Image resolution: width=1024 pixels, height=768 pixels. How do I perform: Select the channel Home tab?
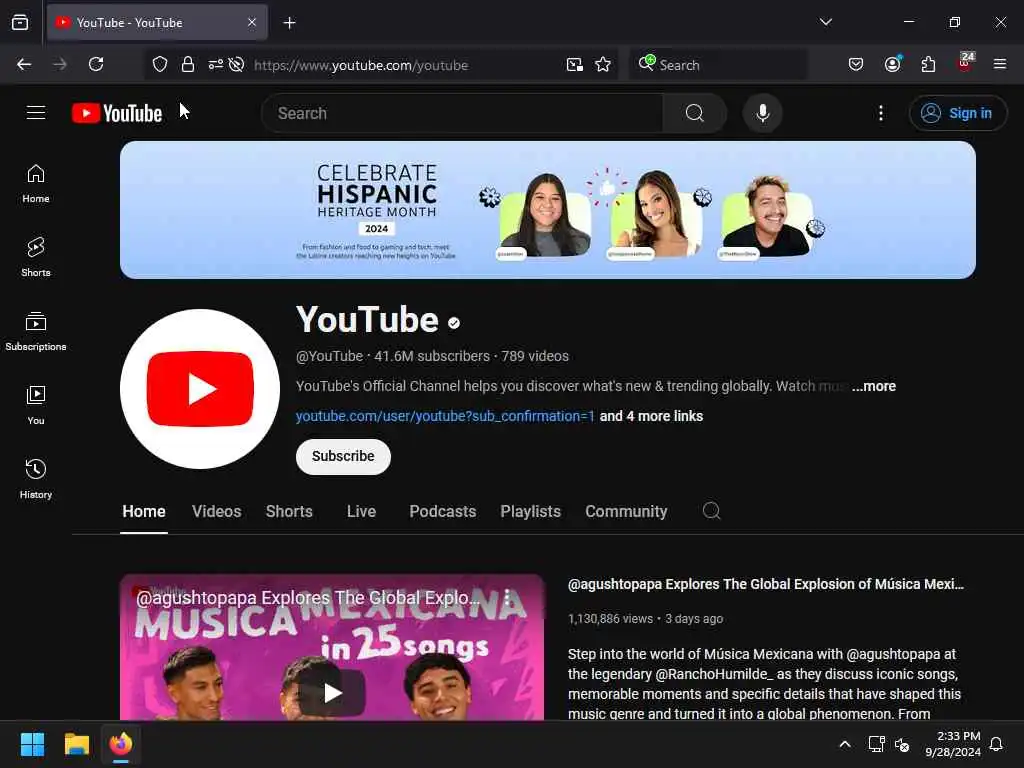point(144,511)
